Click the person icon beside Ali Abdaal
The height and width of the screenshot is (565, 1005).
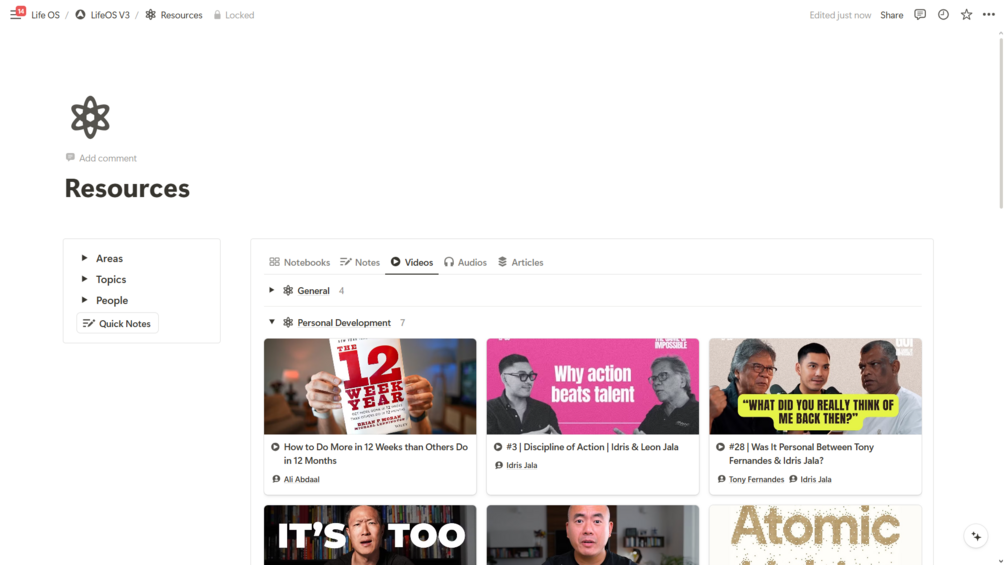pos(276,479)
